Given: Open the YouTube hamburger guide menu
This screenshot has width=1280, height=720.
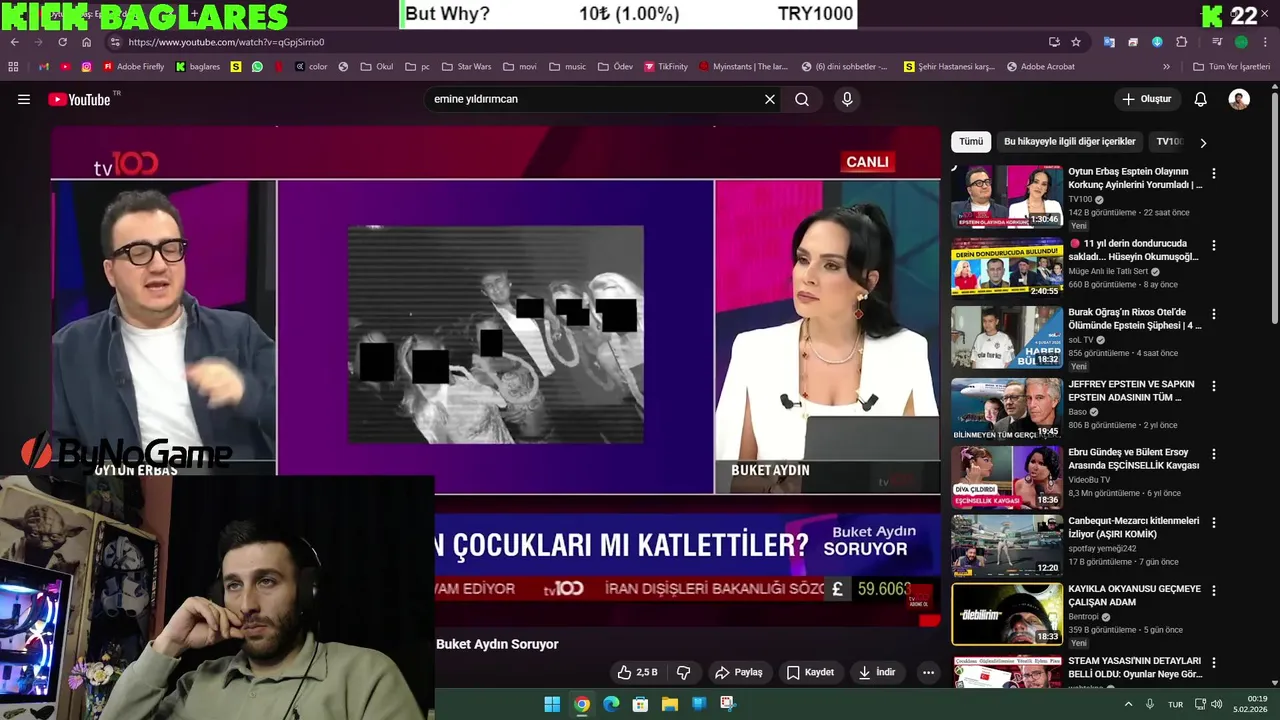Looking at the screenshot, I should pyautogui.click(x=24, y=99).
